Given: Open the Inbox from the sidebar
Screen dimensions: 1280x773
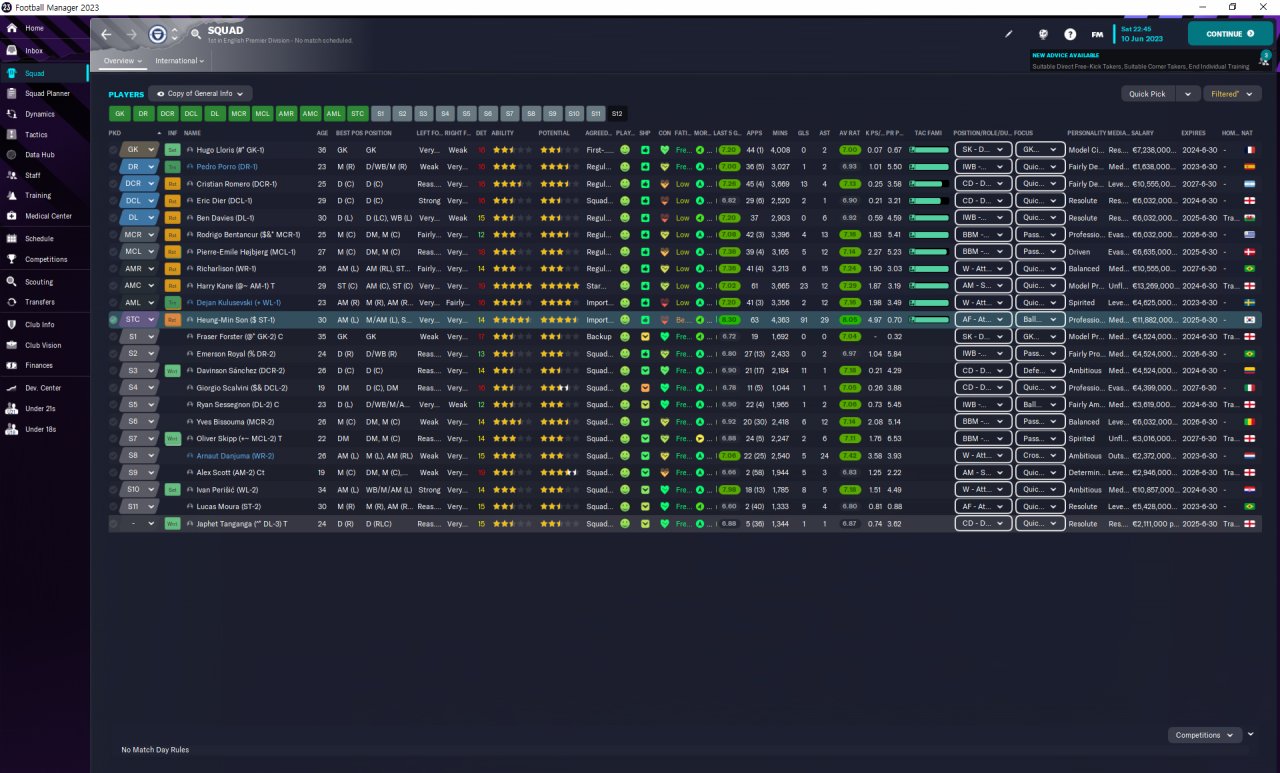Looking at the screenshot, I should (34, 50).
